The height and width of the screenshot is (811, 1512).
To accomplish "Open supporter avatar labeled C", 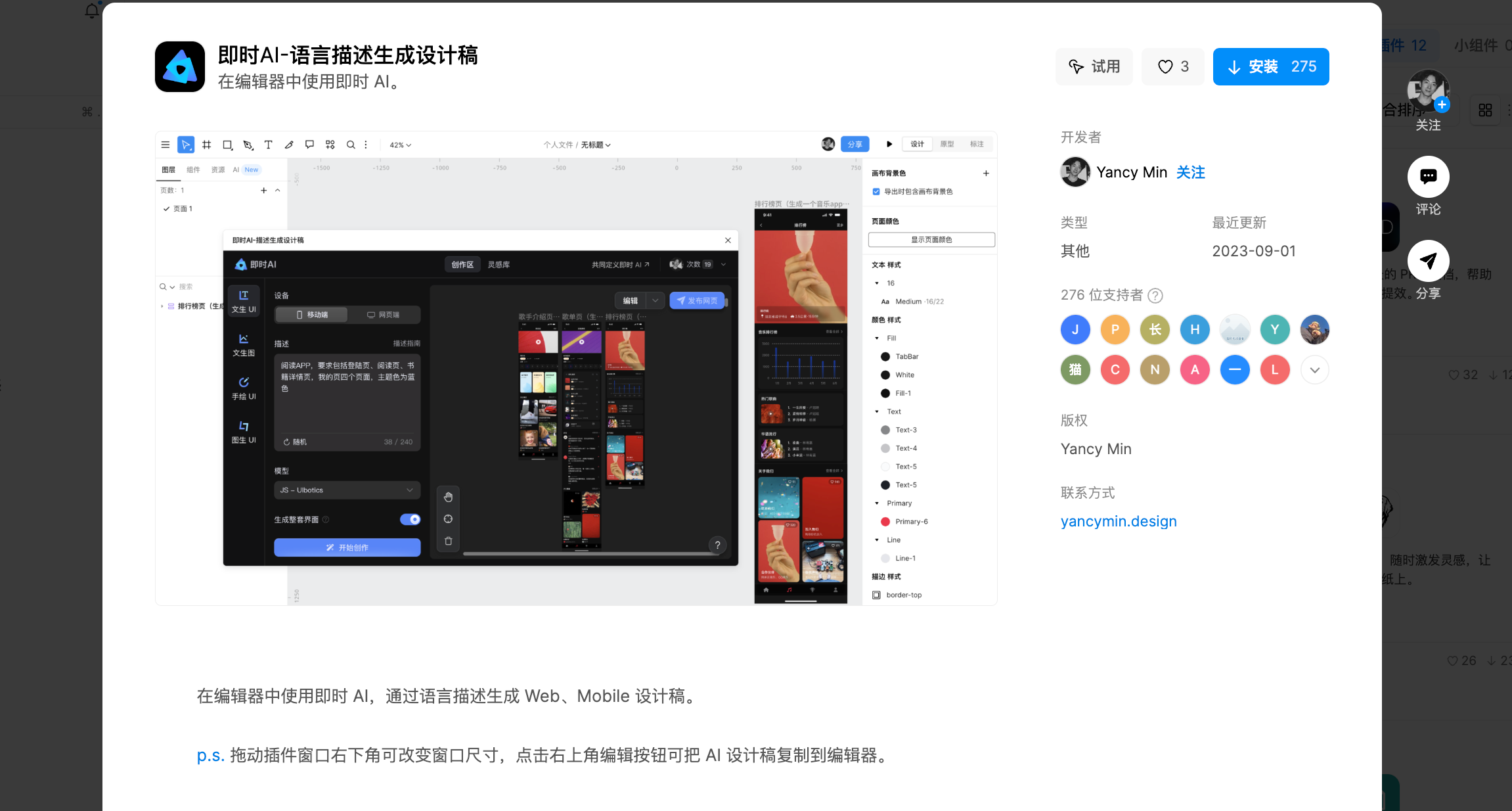I will [1115, 370].
